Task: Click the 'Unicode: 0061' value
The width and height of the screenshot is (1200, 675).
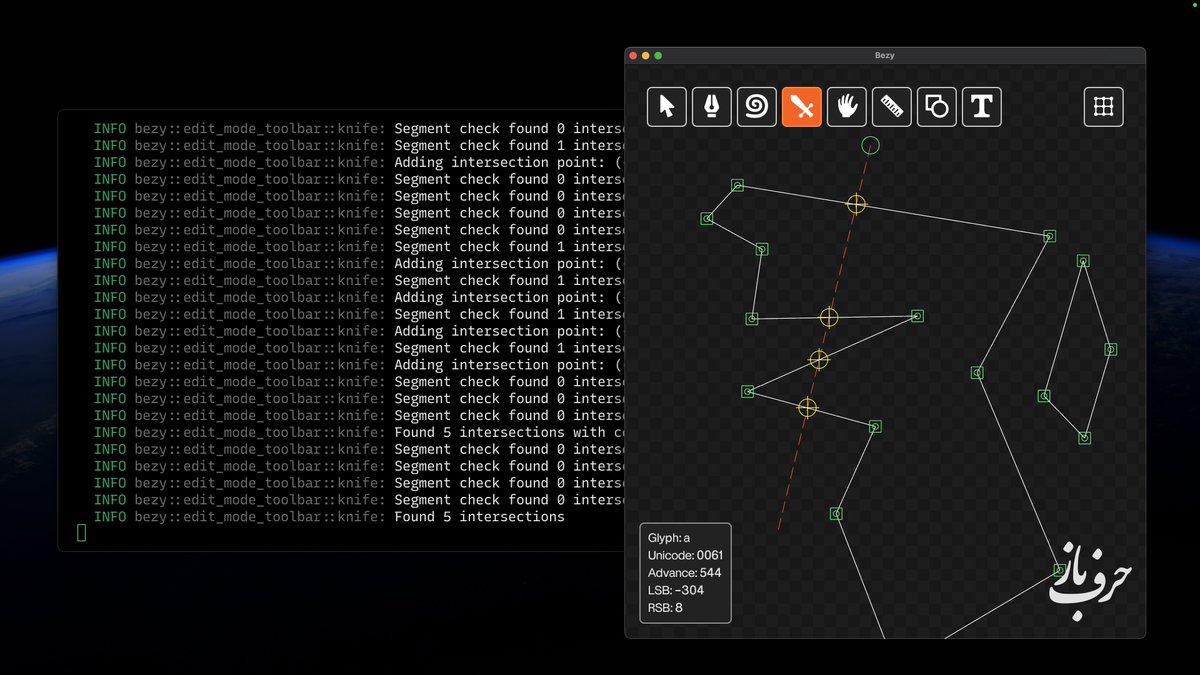Action: pyautogui.click(x=685, y=555)
